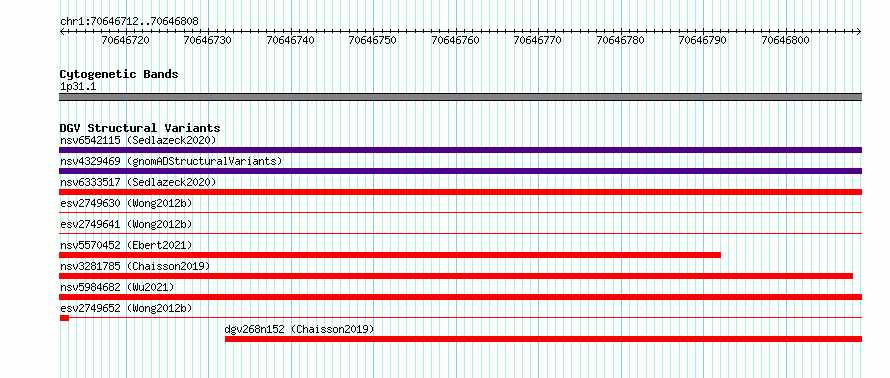Click the red bar under dgv268n152
The image size is (890, 378).
click(x=543, y=339)
